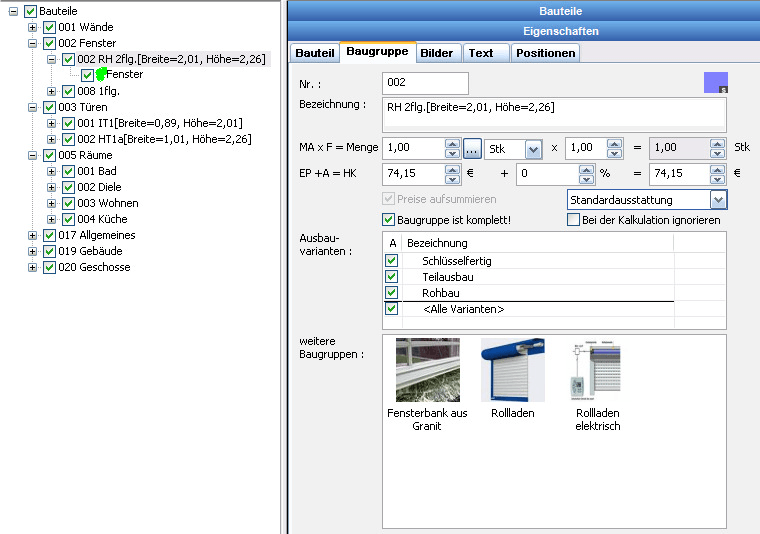This screenshot has width=760, height=534.
Task: Click the Bezeichnung text field
Action: tap(554, 114)
